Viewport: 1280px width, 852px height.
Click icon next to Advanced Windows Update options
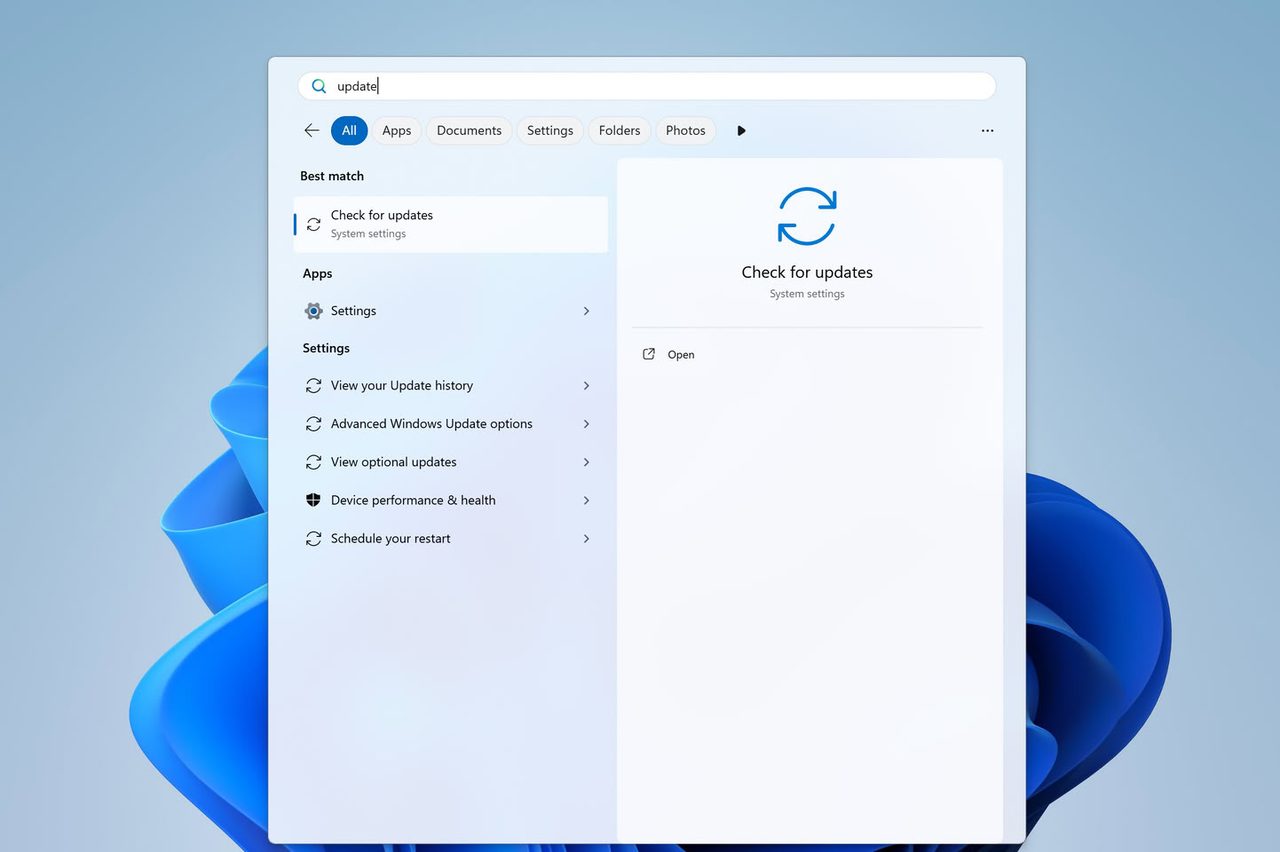[314, 424]
